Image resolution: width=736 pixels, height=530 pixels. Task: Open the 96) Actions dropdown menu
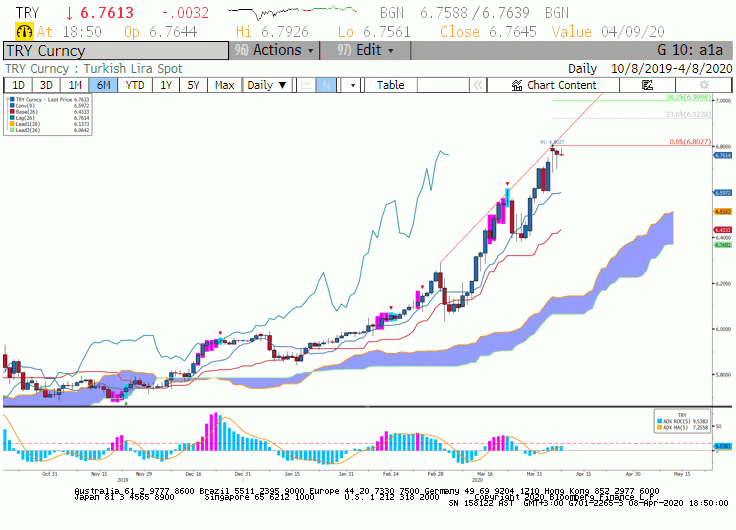point(274,50)
